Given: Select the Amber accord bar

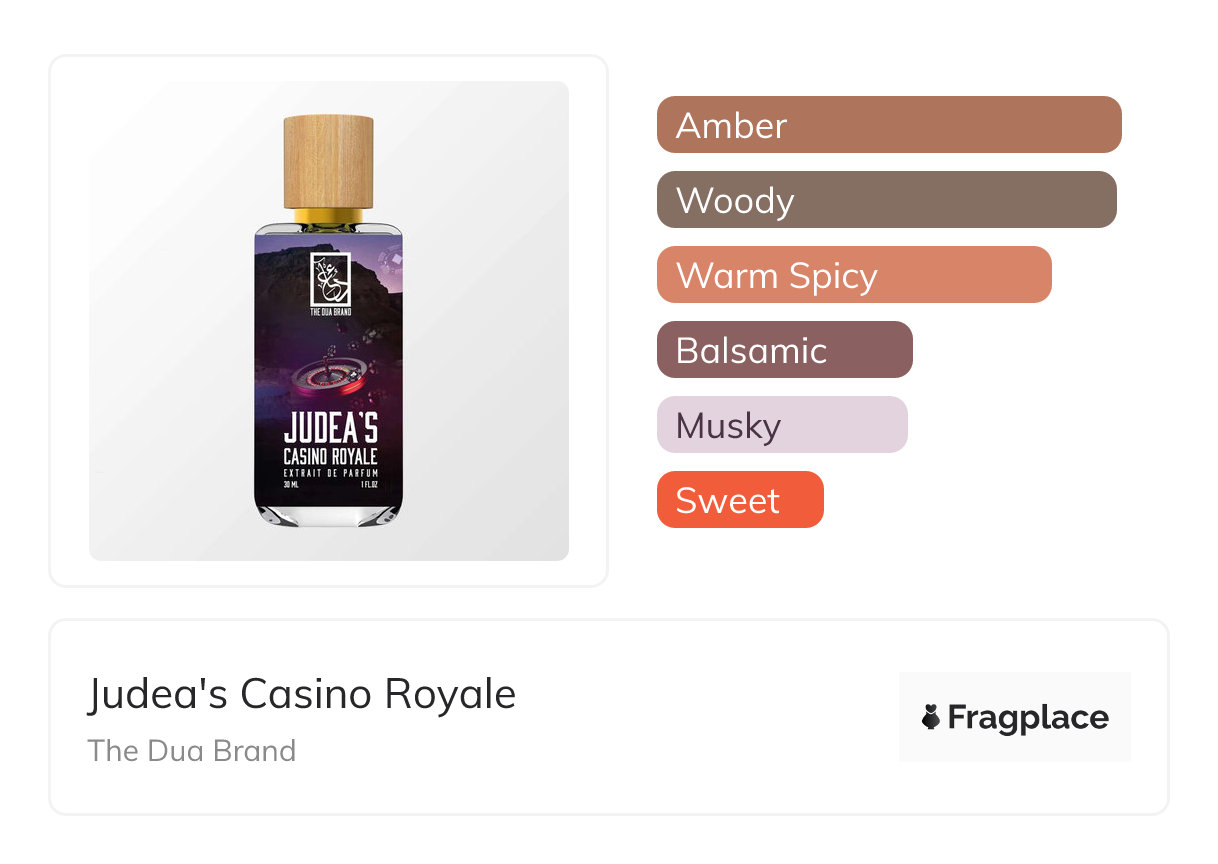Looking at the screenshot, I should coord(888,125).
